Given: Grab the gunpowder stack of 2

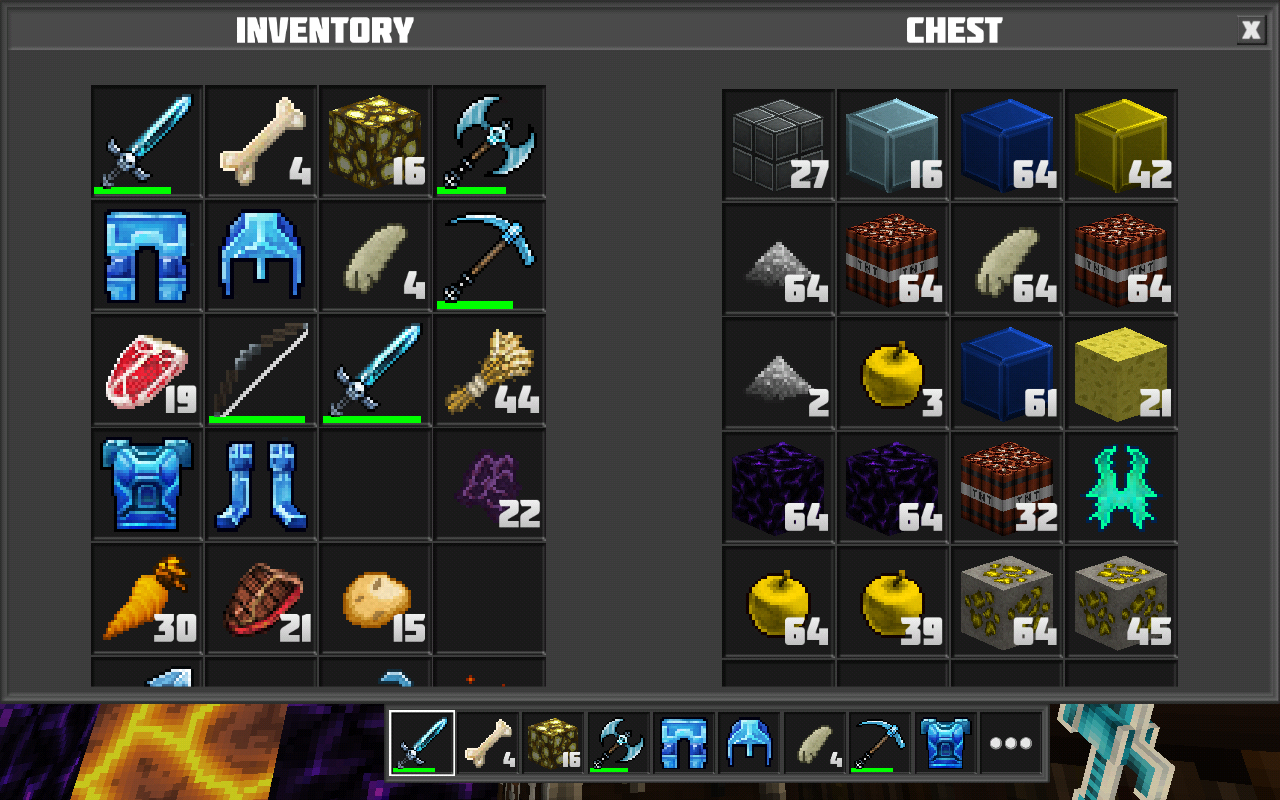Looking at the screenshot, I should [x=779, y=373].
